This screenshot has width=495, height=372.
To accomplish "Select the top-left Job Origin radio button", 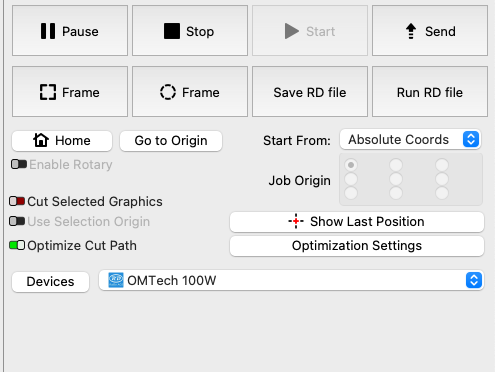I will pyautogui.click(x=351, y=165).
